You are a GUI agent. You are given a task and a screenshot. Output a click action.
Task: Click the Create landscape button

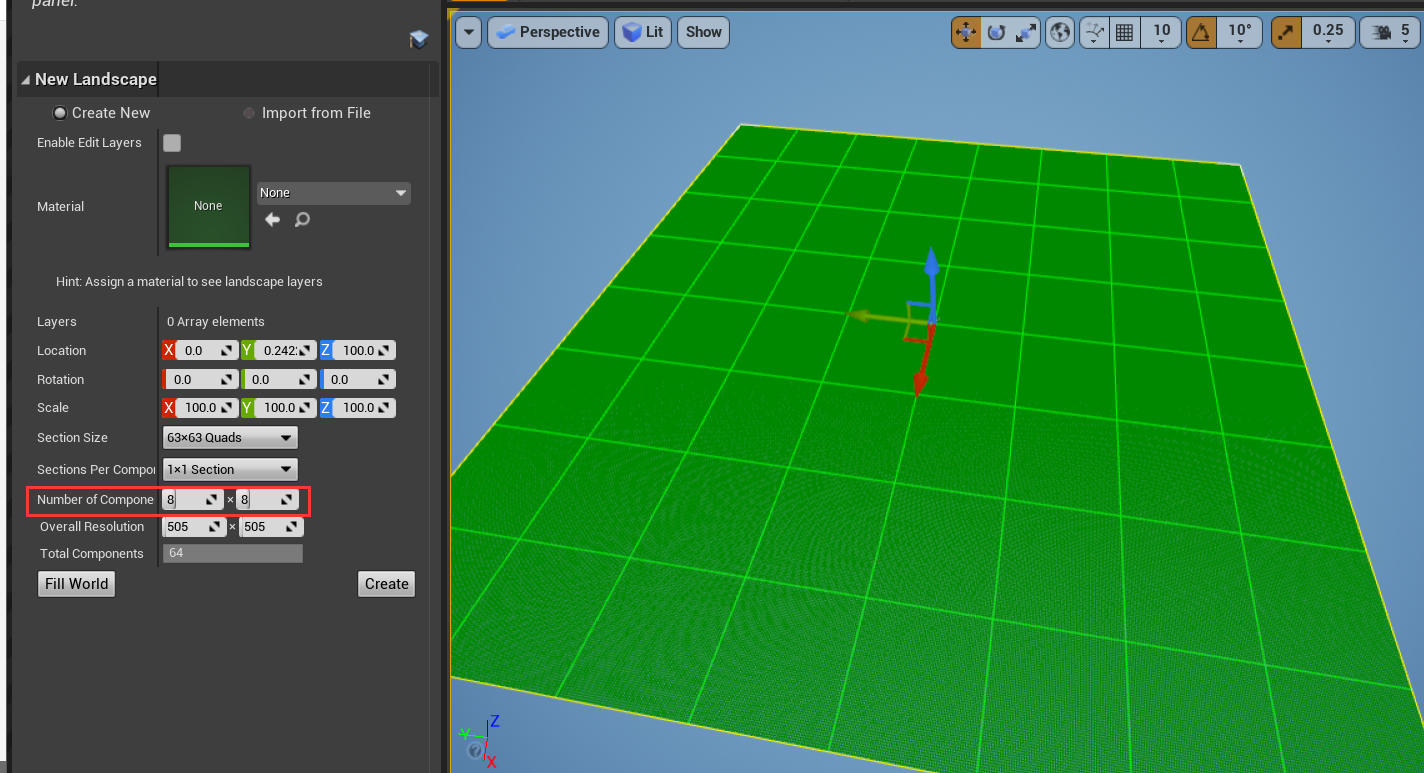[x=386, y=584]
